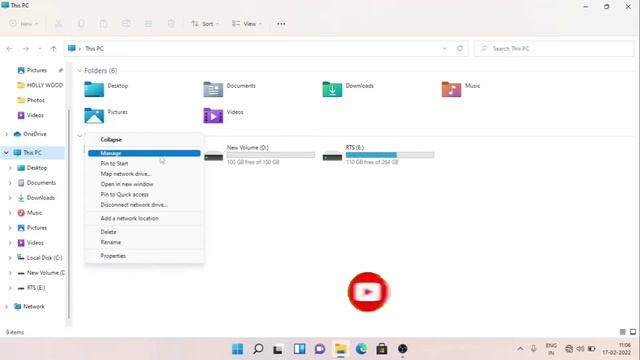Open the clock and date 17-02-2022
640x360 pixels.
pyautogui.click(x=617, y=349)
